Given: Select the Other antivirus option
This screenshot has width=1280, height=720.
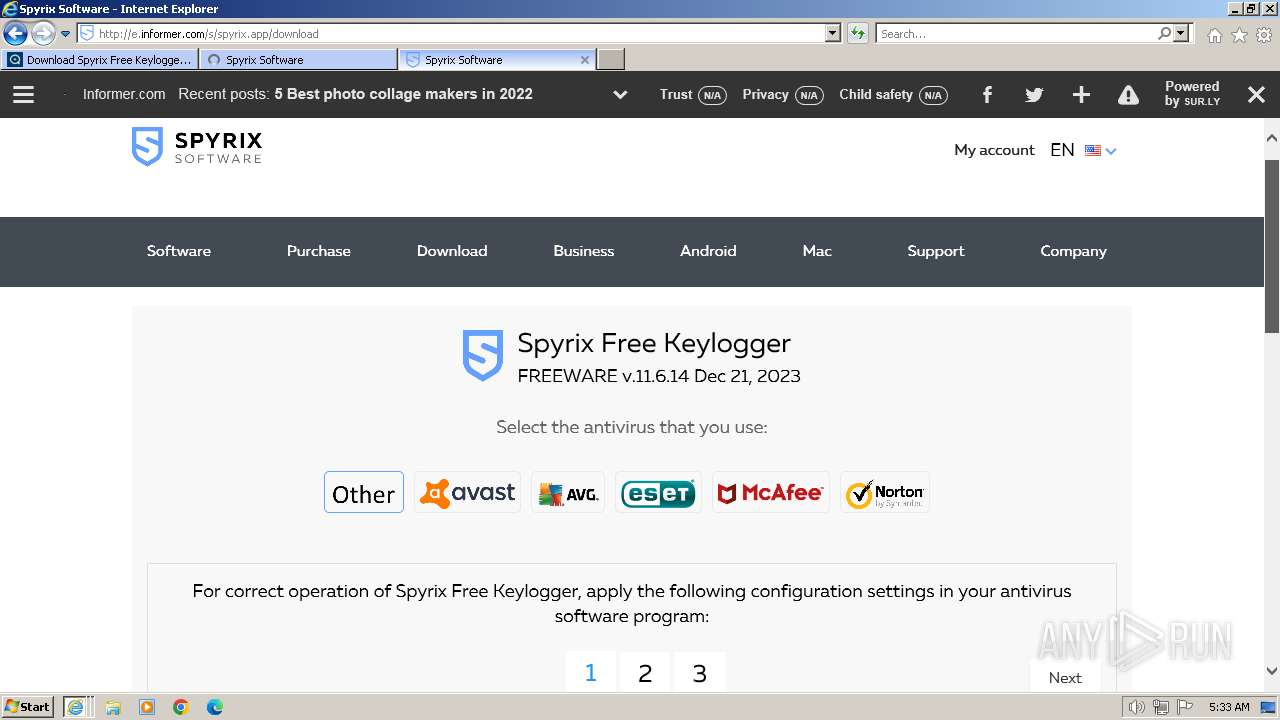Looking at the screenshot, I should (x=364, y=492).
